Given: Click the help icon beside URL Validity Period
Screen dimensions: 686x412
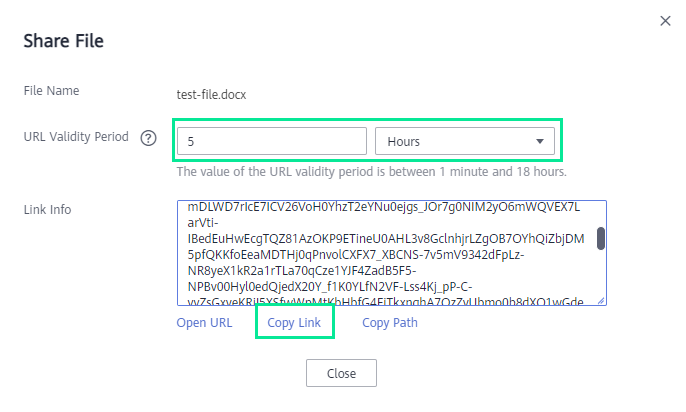Looking at the screenshot, I should pos(149,138).
